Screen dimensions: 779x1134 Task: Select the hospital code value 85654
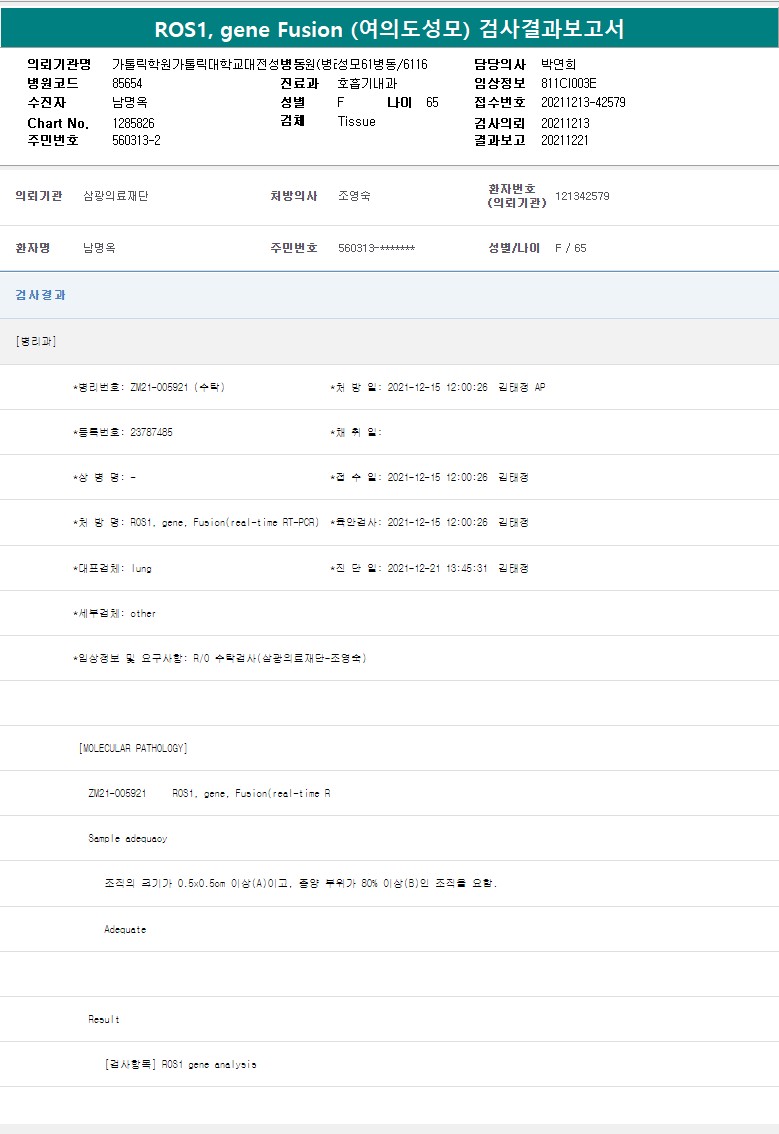pos(126,84)
